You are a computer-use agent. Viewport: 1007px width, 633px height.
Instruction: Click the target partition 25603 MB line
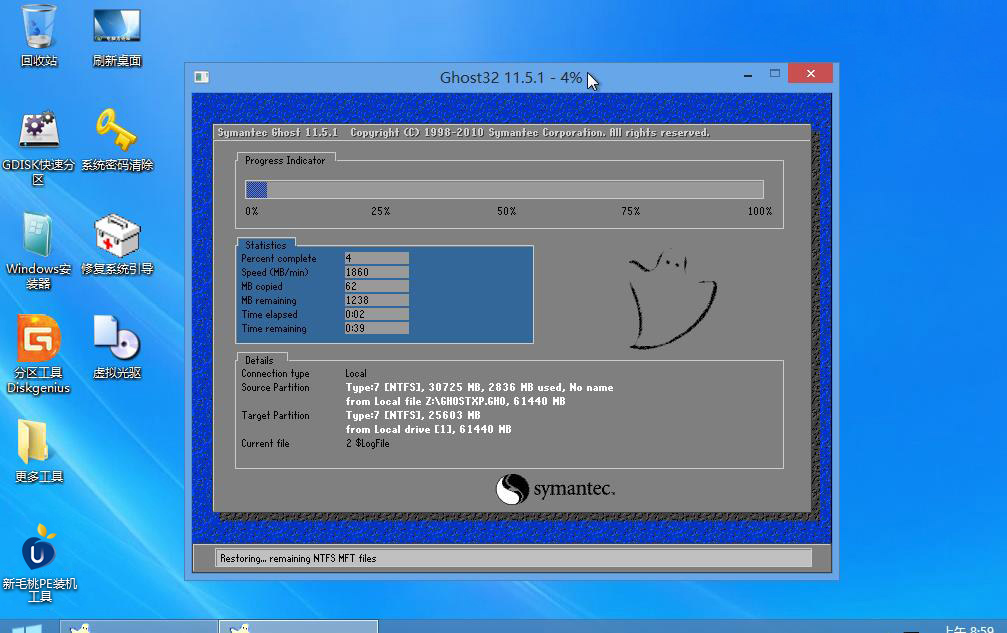(x=413, y=415)
